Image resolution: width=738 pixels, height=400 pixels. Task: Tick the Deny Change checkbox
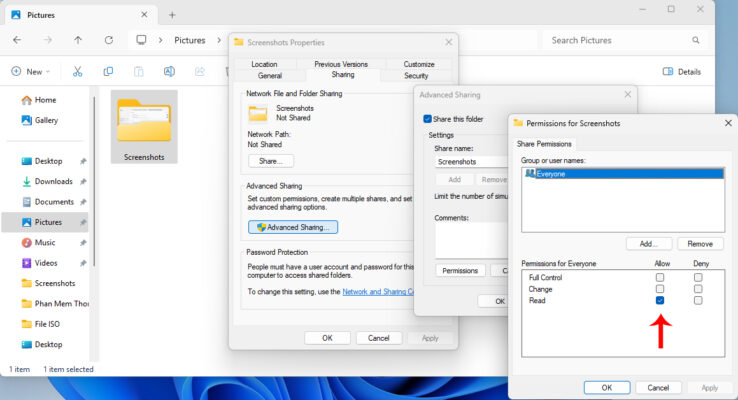pyautogui.click(x=698, y=288)
